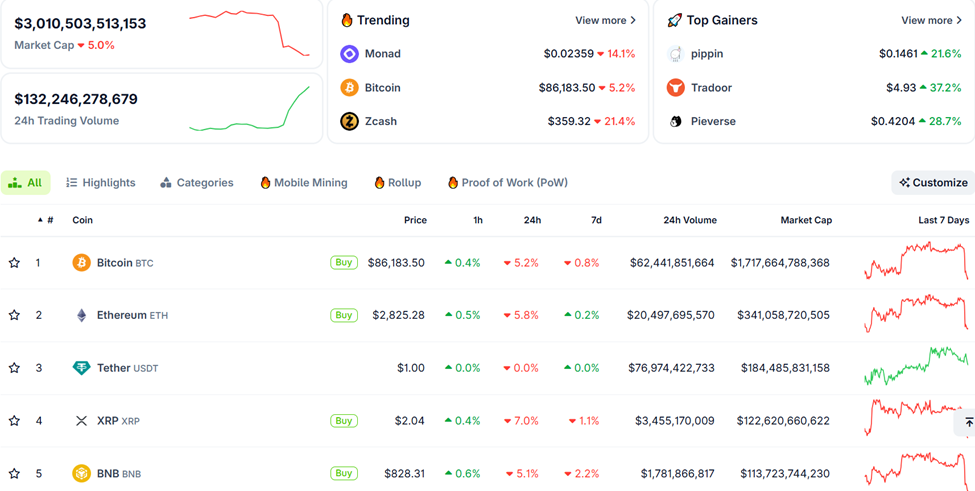The image size is (975, 491).
Task: Click the Ethereum diamond icon
Action: [81, 315]
